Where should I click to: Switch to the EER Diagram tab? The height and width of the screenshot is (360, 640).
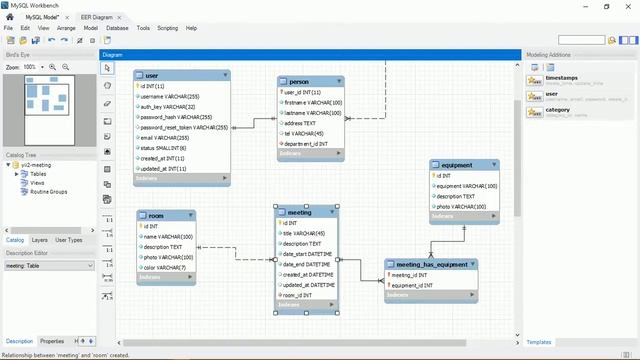(96, 17)
